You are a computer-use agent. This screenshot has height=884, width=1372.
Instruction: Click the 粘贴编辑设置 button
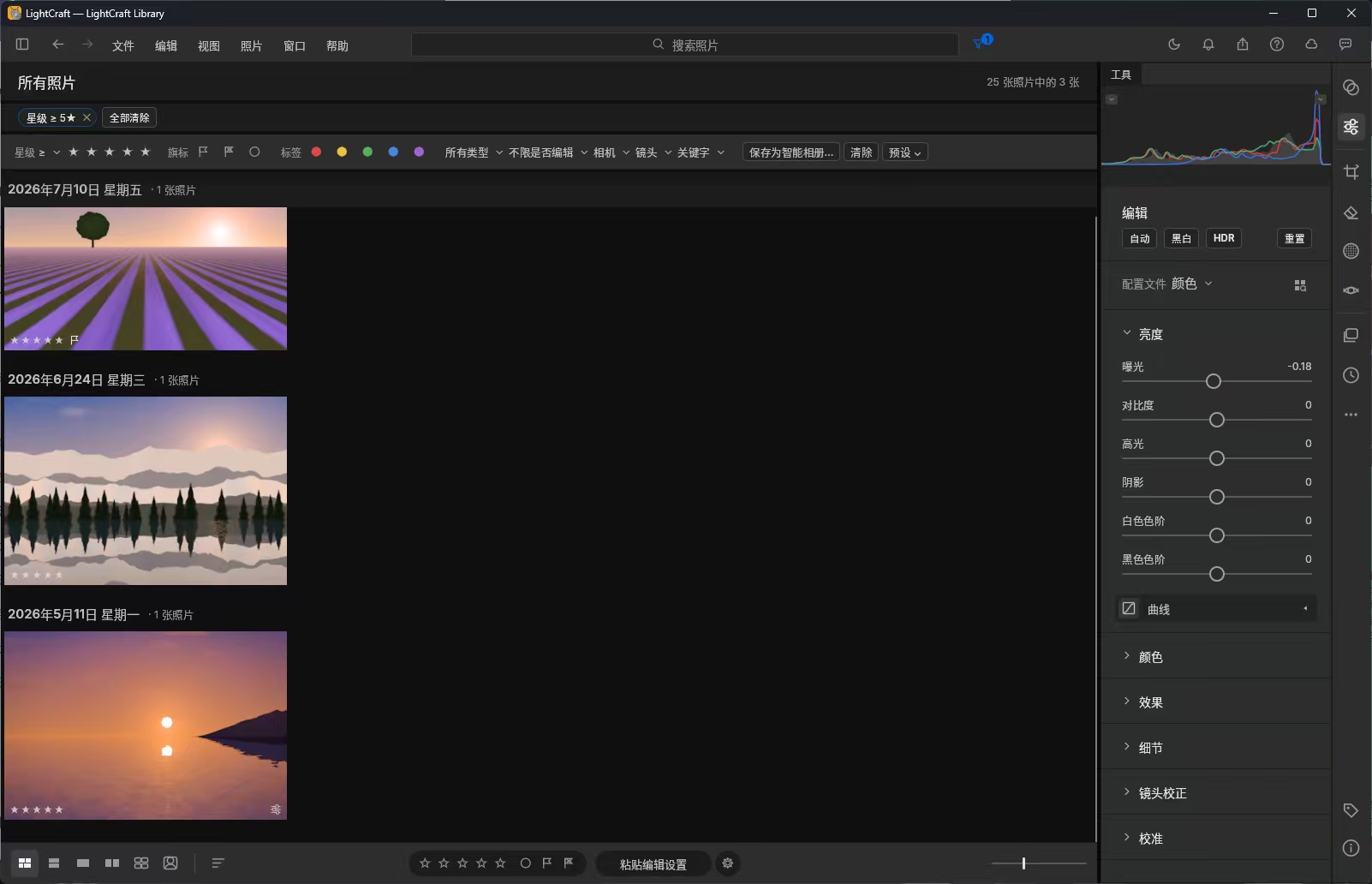653,863
